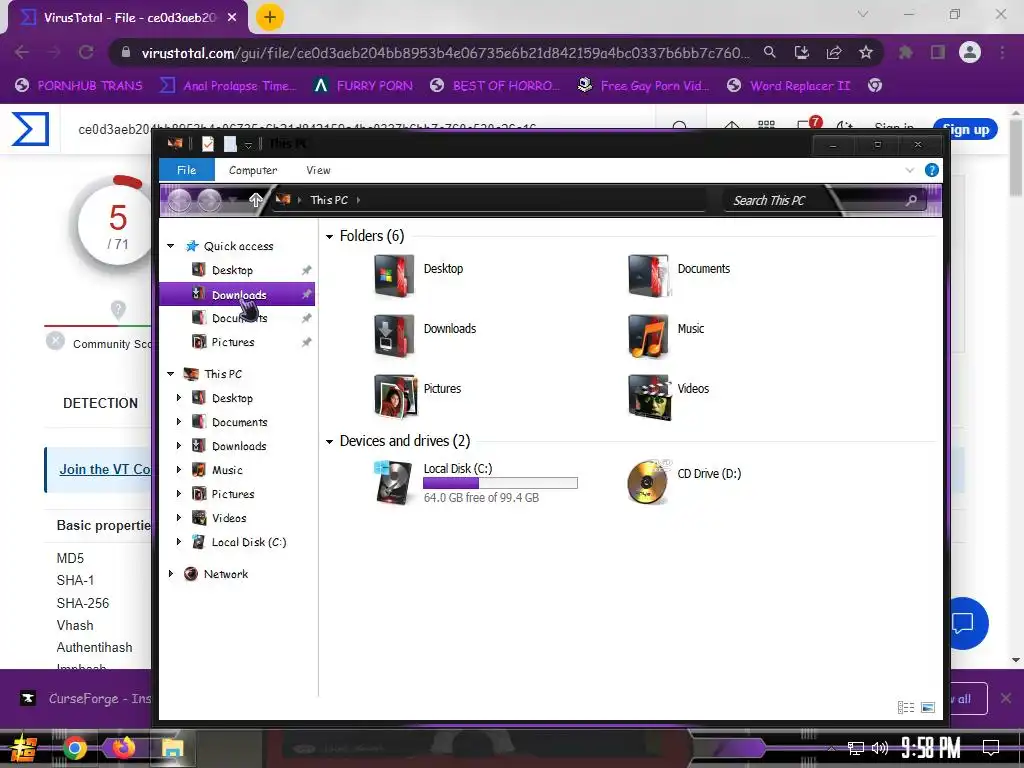Viewport: 1024px width, 768px height.
Task: Click the Explorer help question mark icon
Action: [931, 170]
